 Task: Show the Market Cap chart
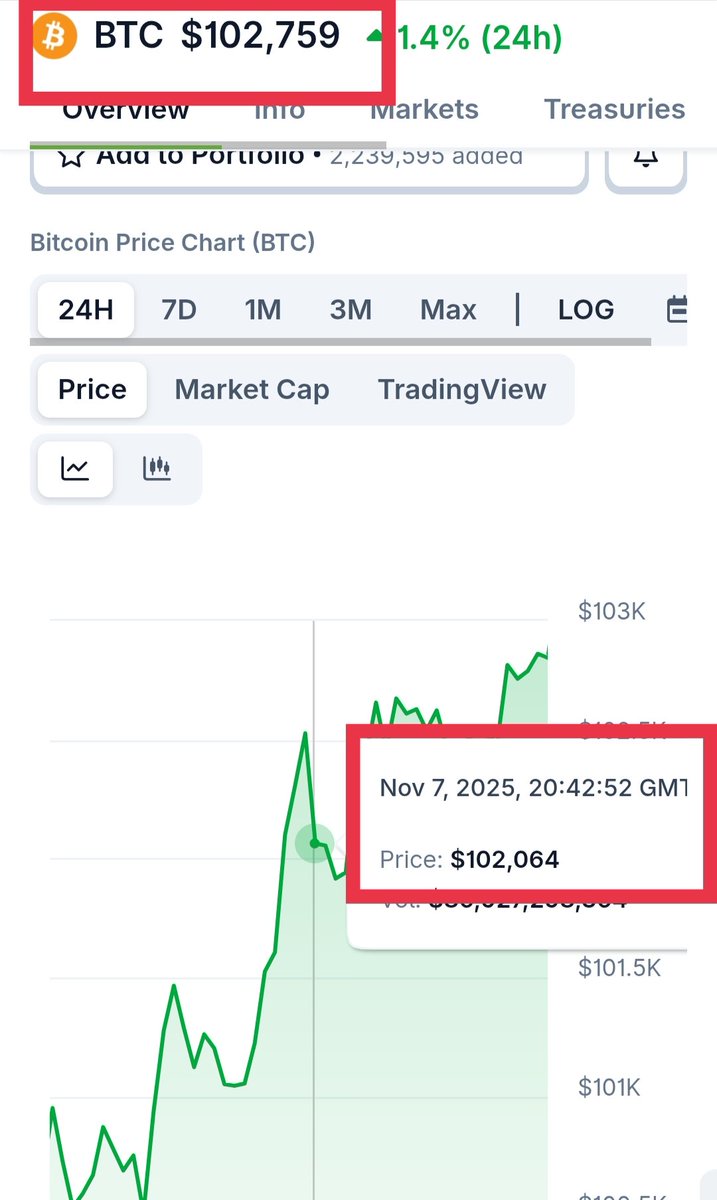point(252,390)
